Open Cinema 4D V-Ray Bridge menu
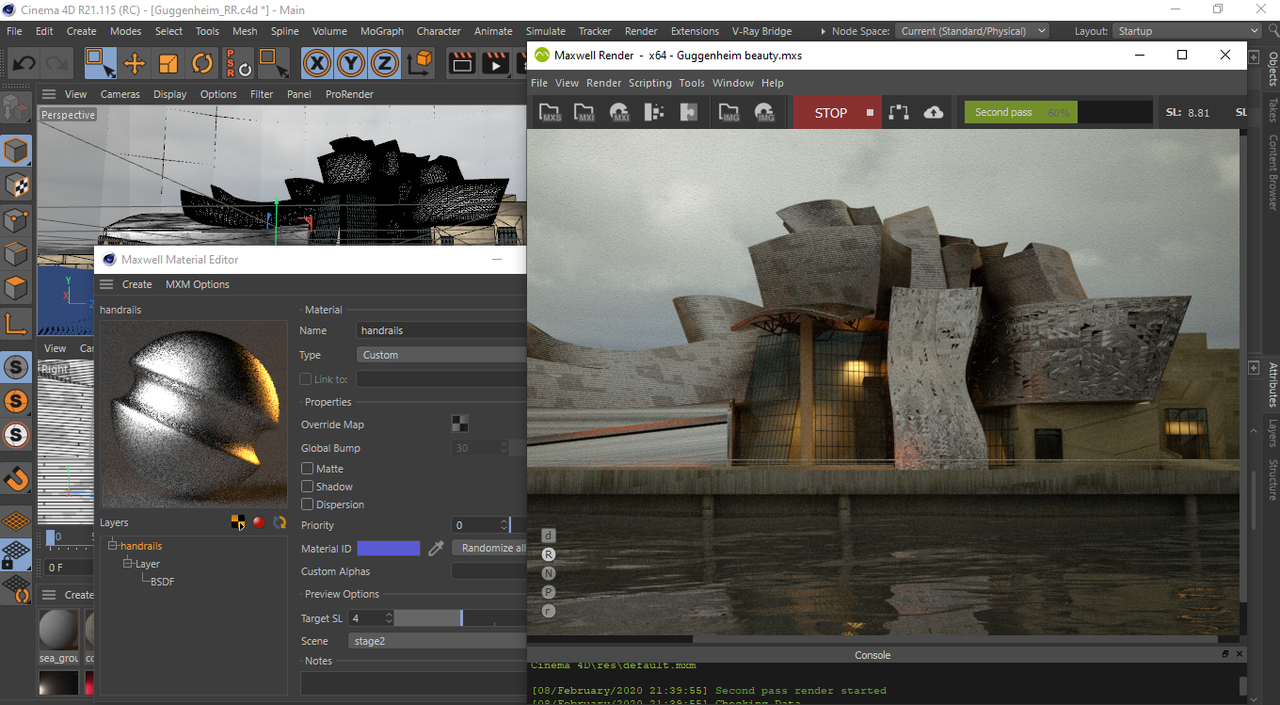The image size is (1280, 705). coord(762,31)
